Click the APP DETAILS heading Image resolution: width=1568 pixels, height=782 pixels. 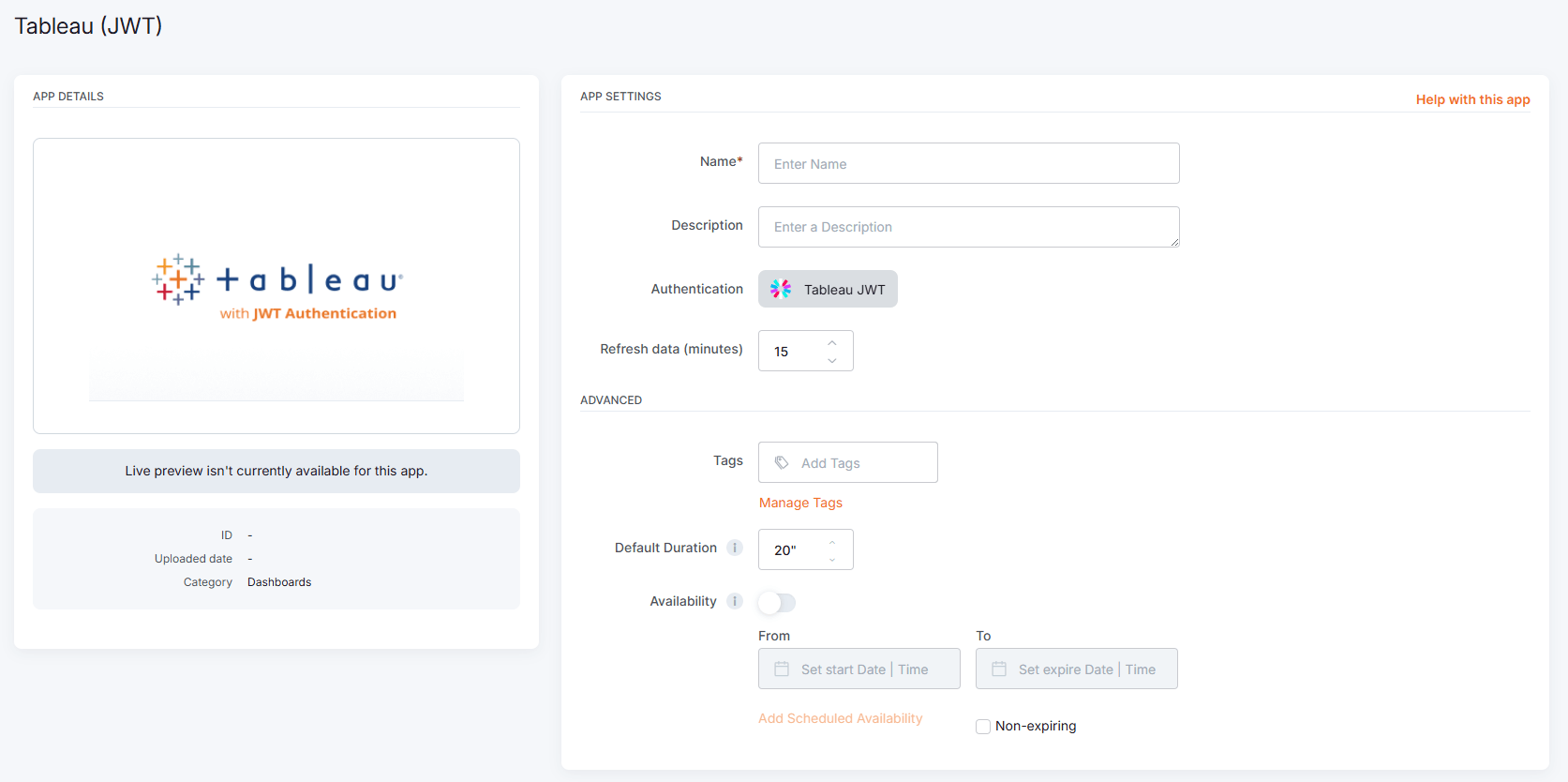pos(68,97)
